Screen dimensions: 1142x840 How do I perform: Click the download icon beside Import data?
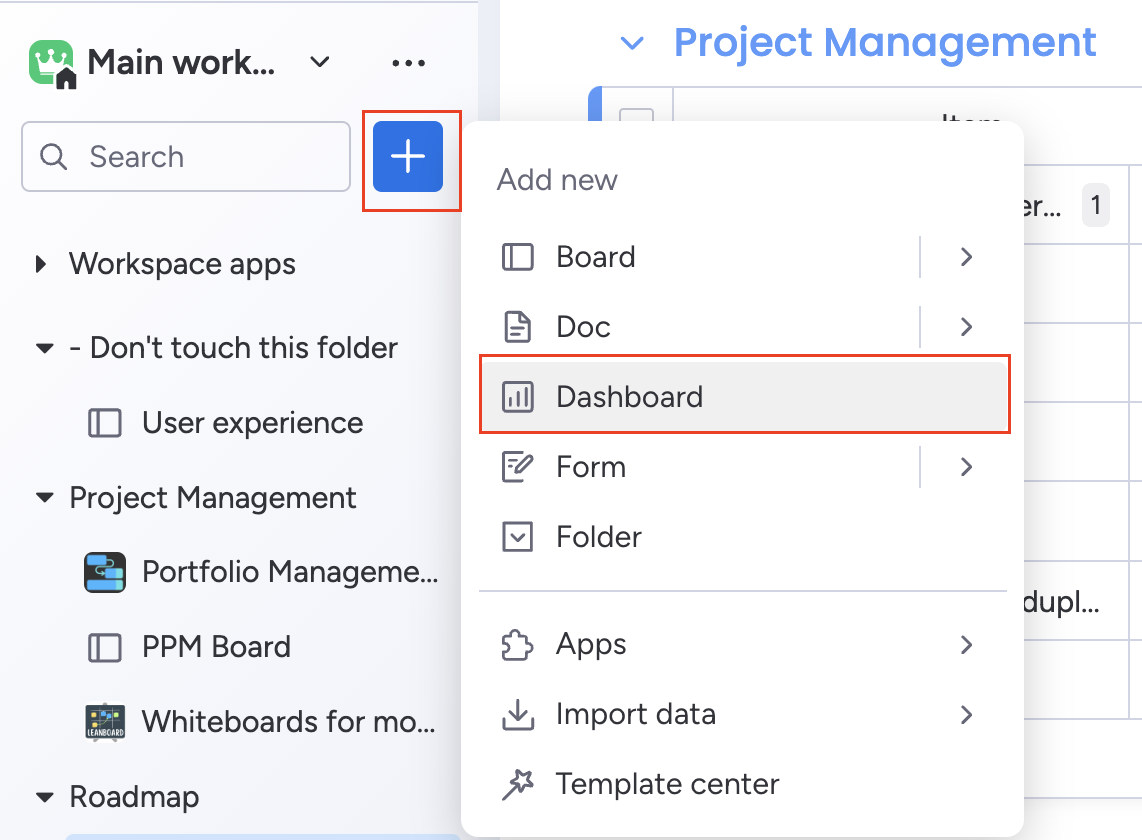pos(517,714)
